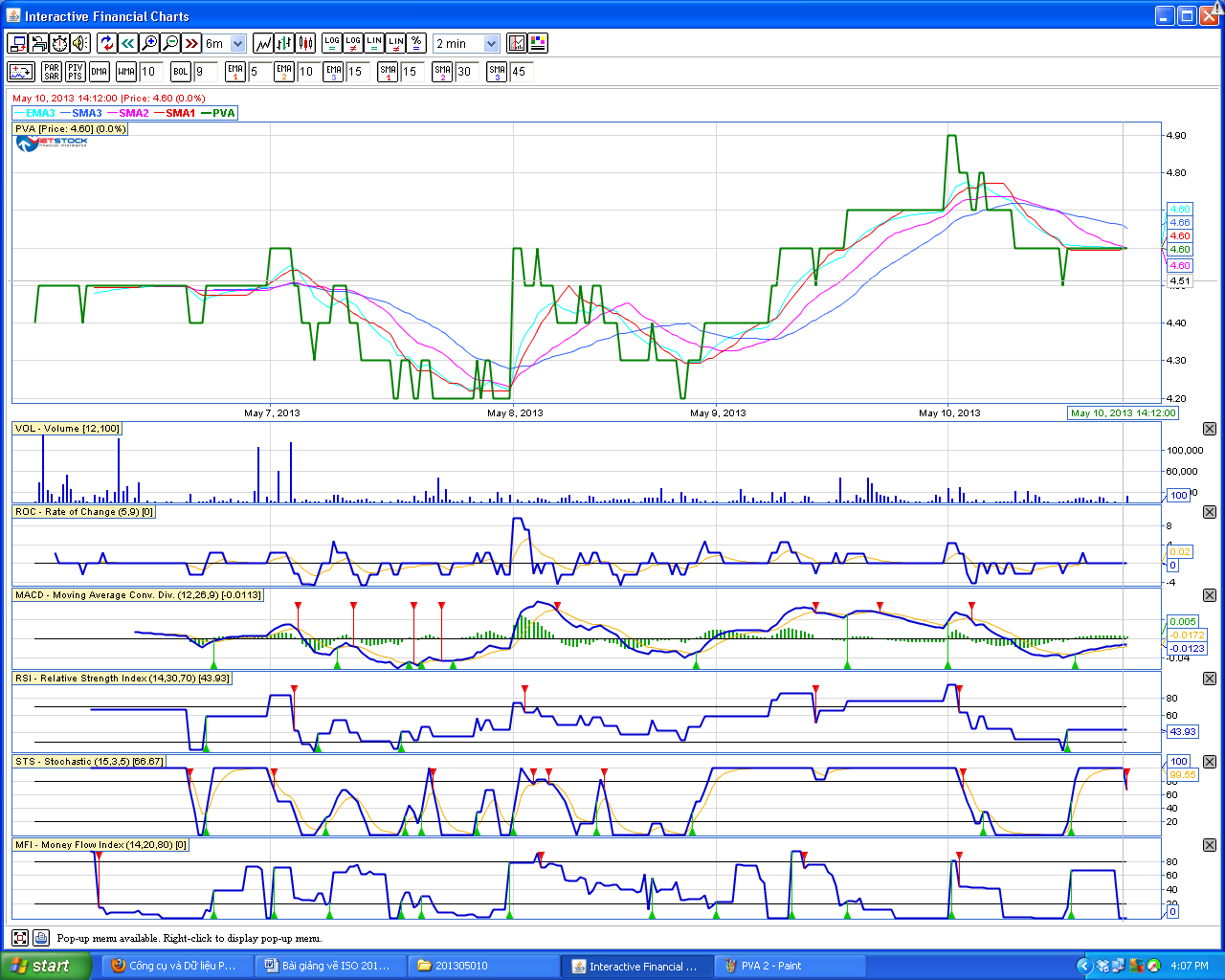Click the PVA price label on chart
This screenshot has height=980, width=1225.
pos(70,128)
